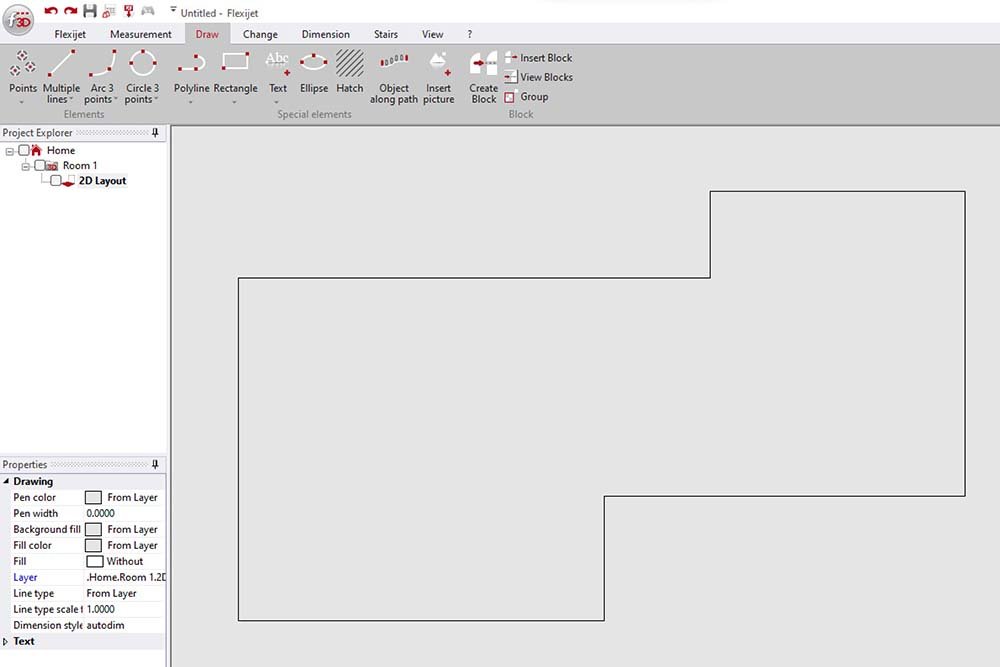
Task: Open the Stairs ribbon tab
Action: coord(386,33)
